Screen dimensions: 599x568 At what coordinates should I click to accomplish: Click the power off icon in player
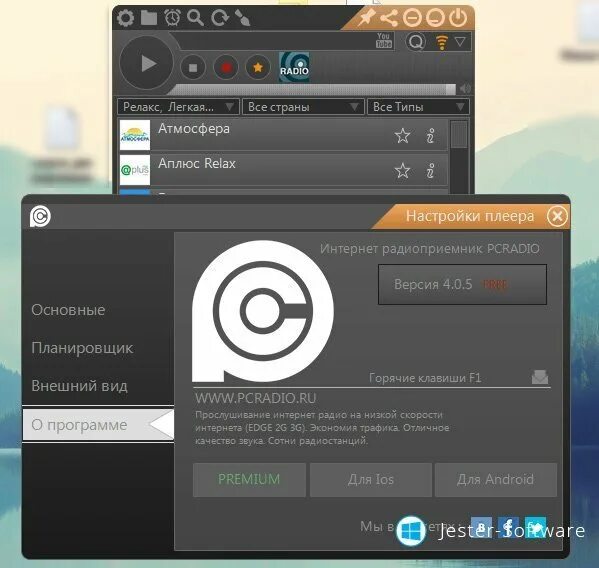(458, 18)
